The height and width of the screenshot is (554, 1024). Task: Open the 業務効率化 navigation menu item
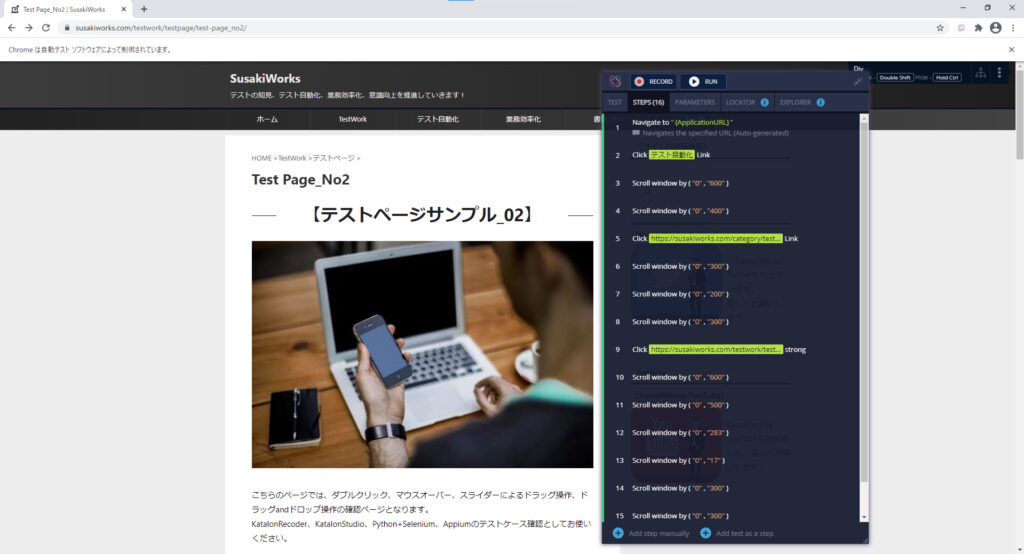point(523,119)
